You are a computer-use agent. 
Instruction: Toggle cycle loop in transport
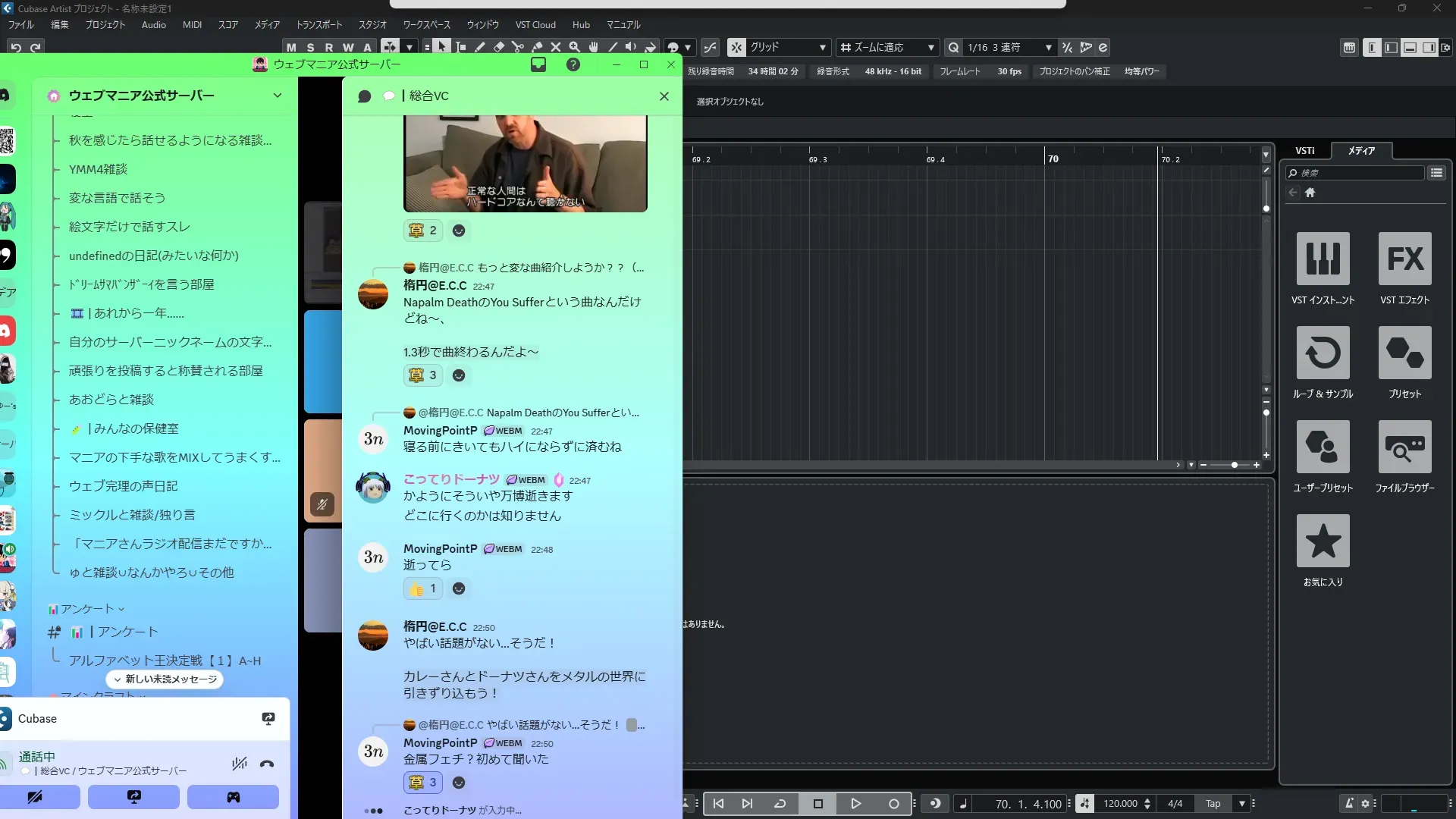[x=780, y=804]
